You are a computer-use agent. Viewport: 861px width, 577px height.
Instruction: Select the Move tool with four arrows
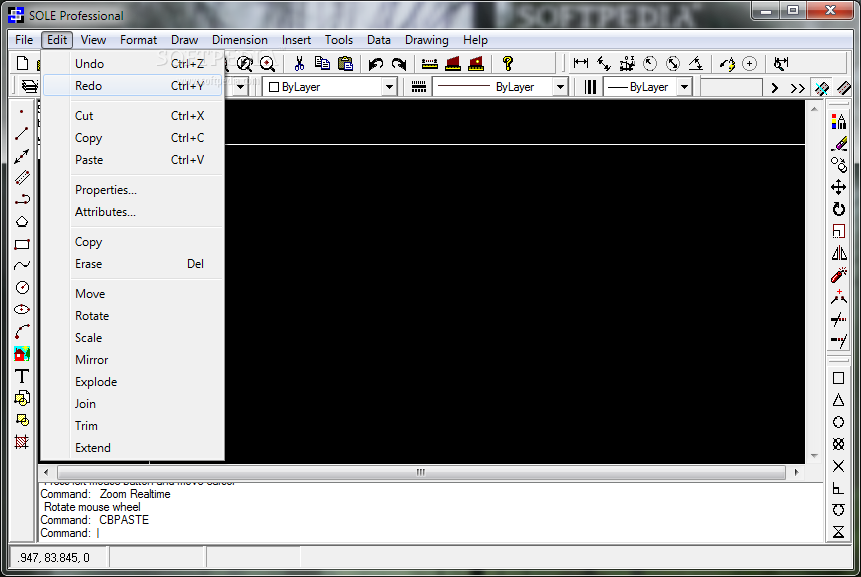coord(838,187)
